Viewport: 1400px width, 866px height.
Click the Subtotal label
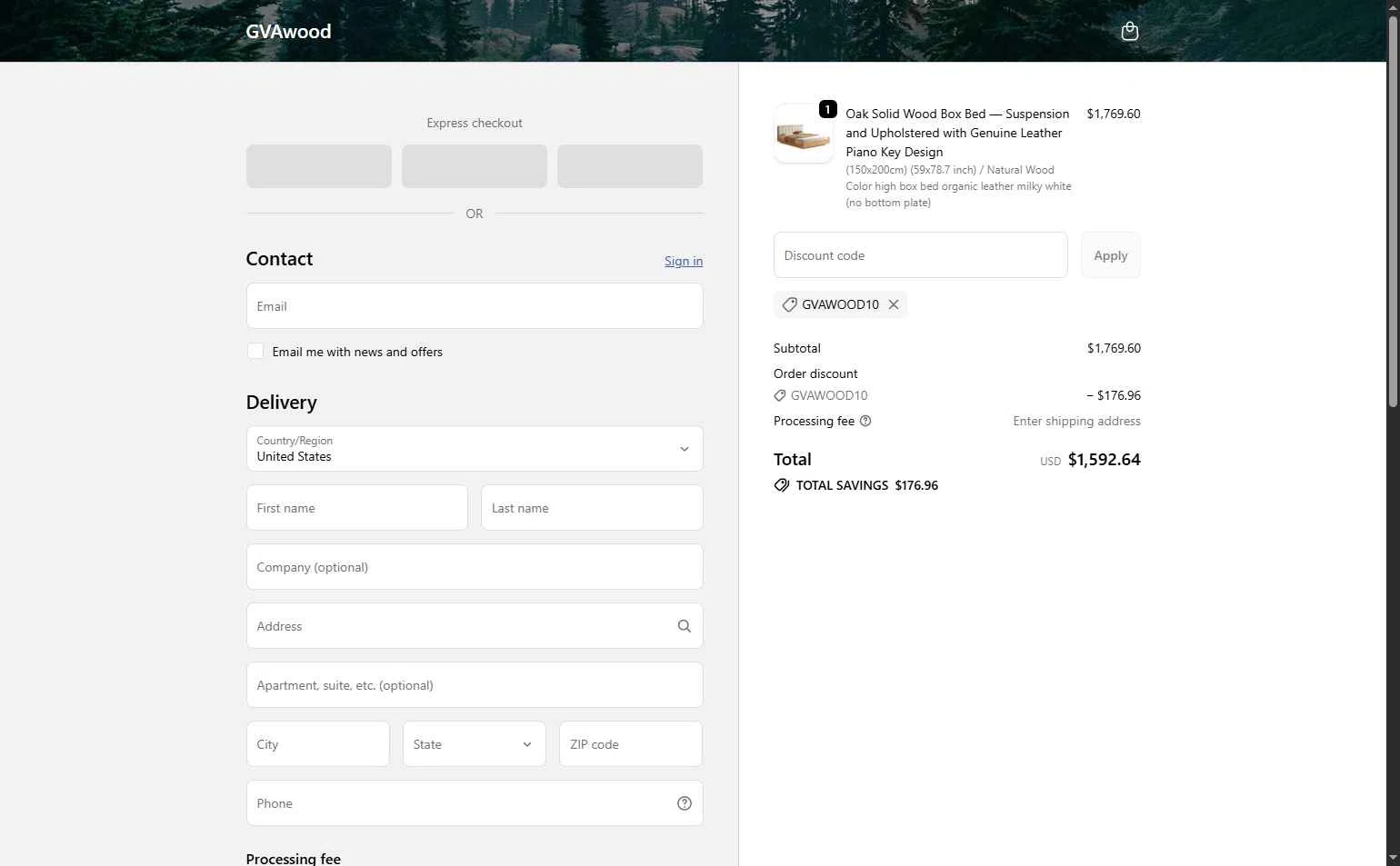[x=797, y=348]
